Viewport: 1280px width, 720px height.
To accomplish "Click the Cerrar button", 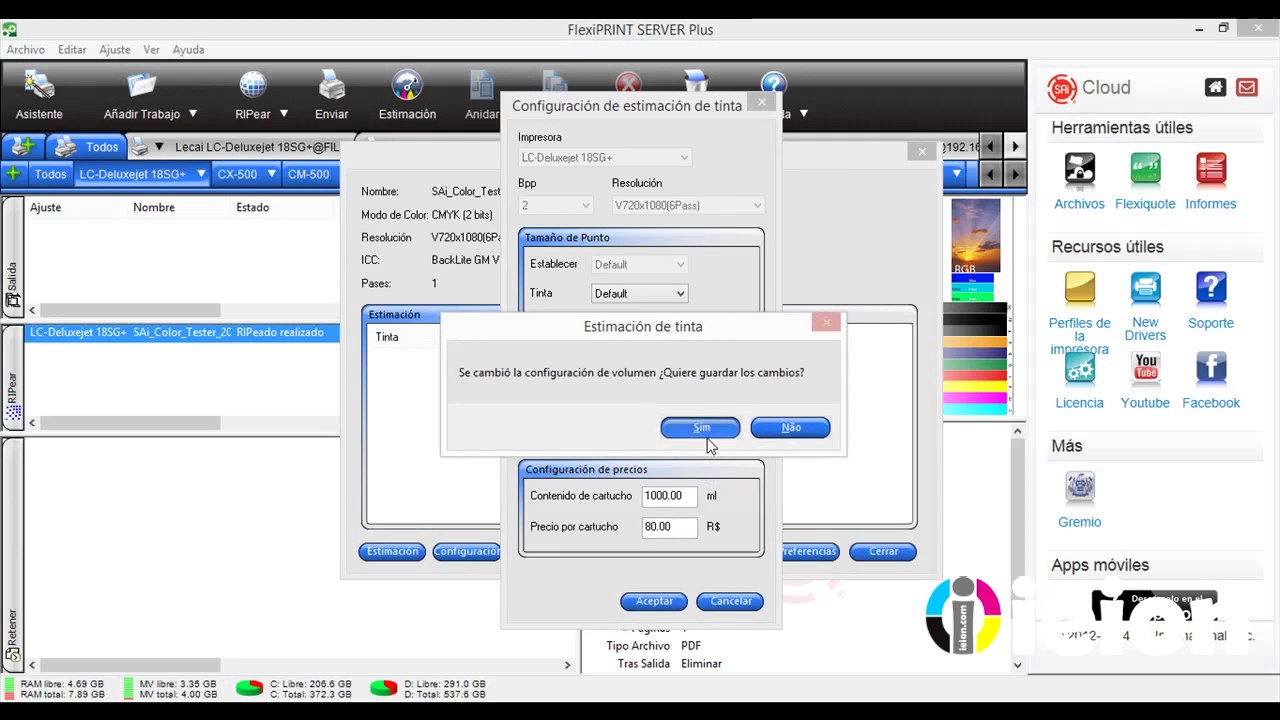I will click(883, 551).
